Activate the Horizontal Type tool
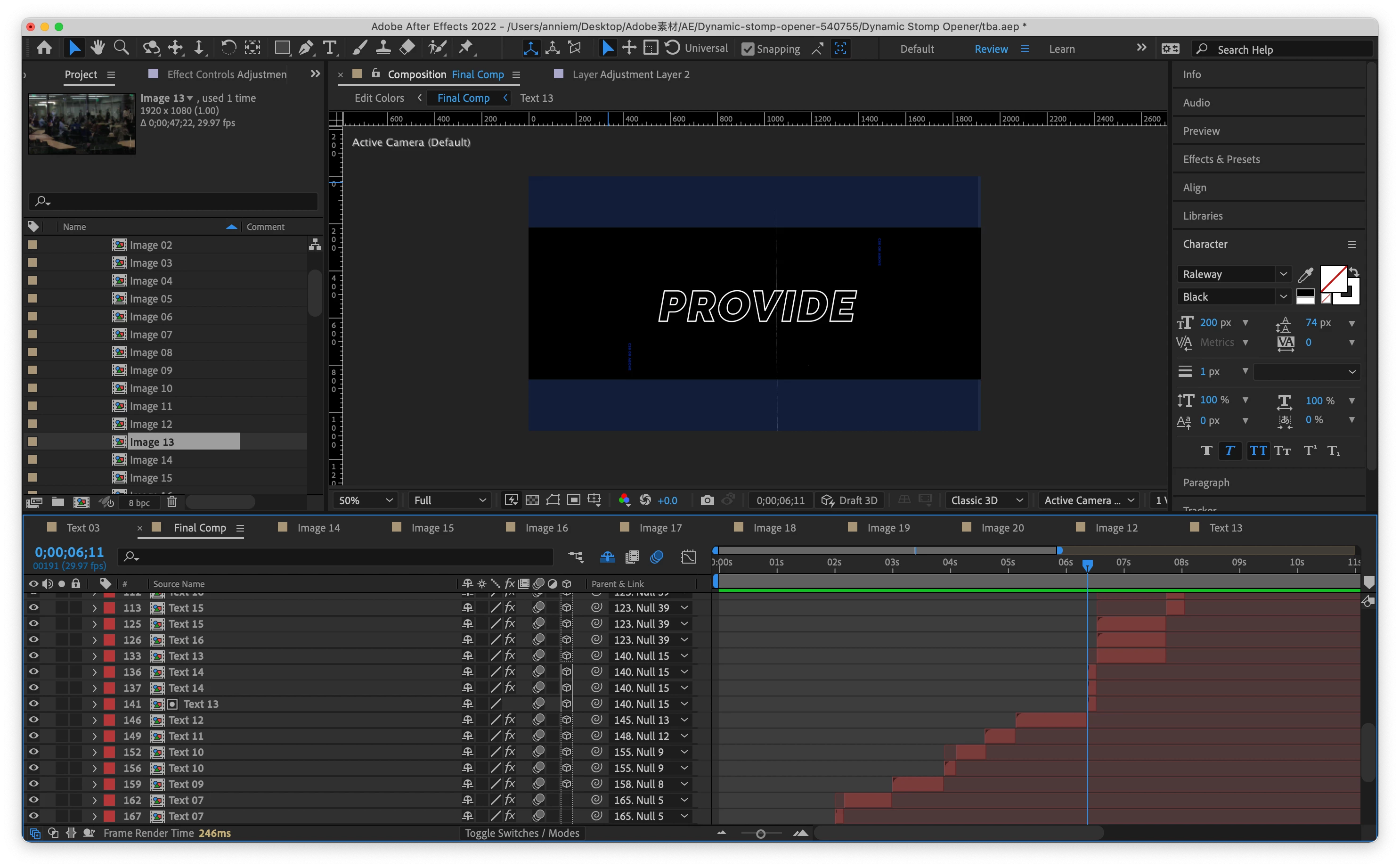The width and height of the screenshot is (1400, 868). pos(329,48)
